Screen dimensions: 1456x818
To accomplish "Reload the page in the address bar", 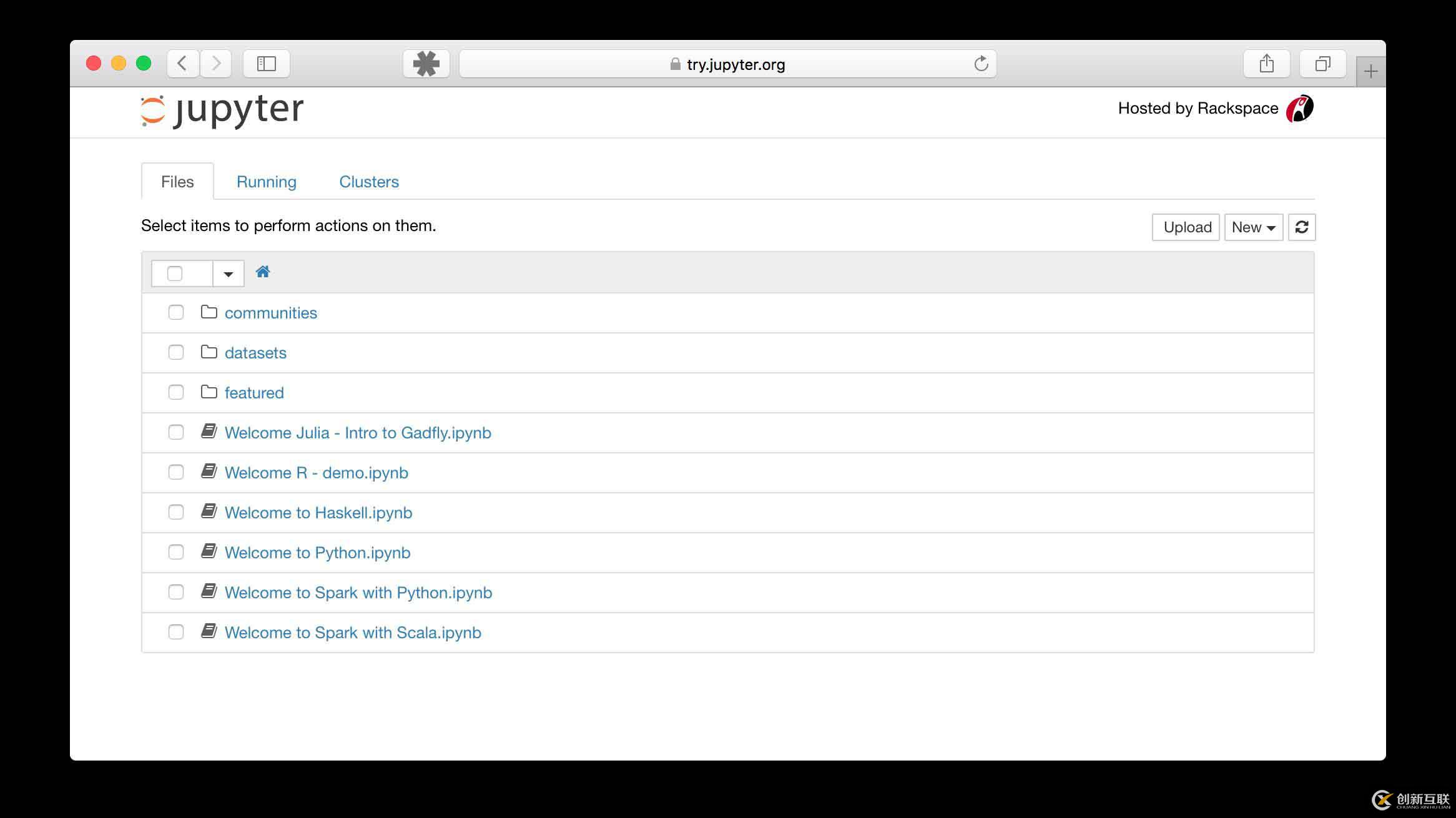I will click(x=981, y=64).
